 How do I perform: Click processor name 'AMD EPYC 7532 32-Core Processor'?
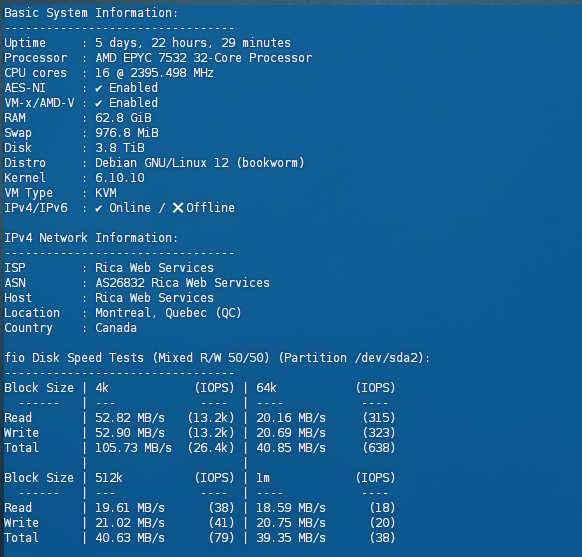coord(204,58)
